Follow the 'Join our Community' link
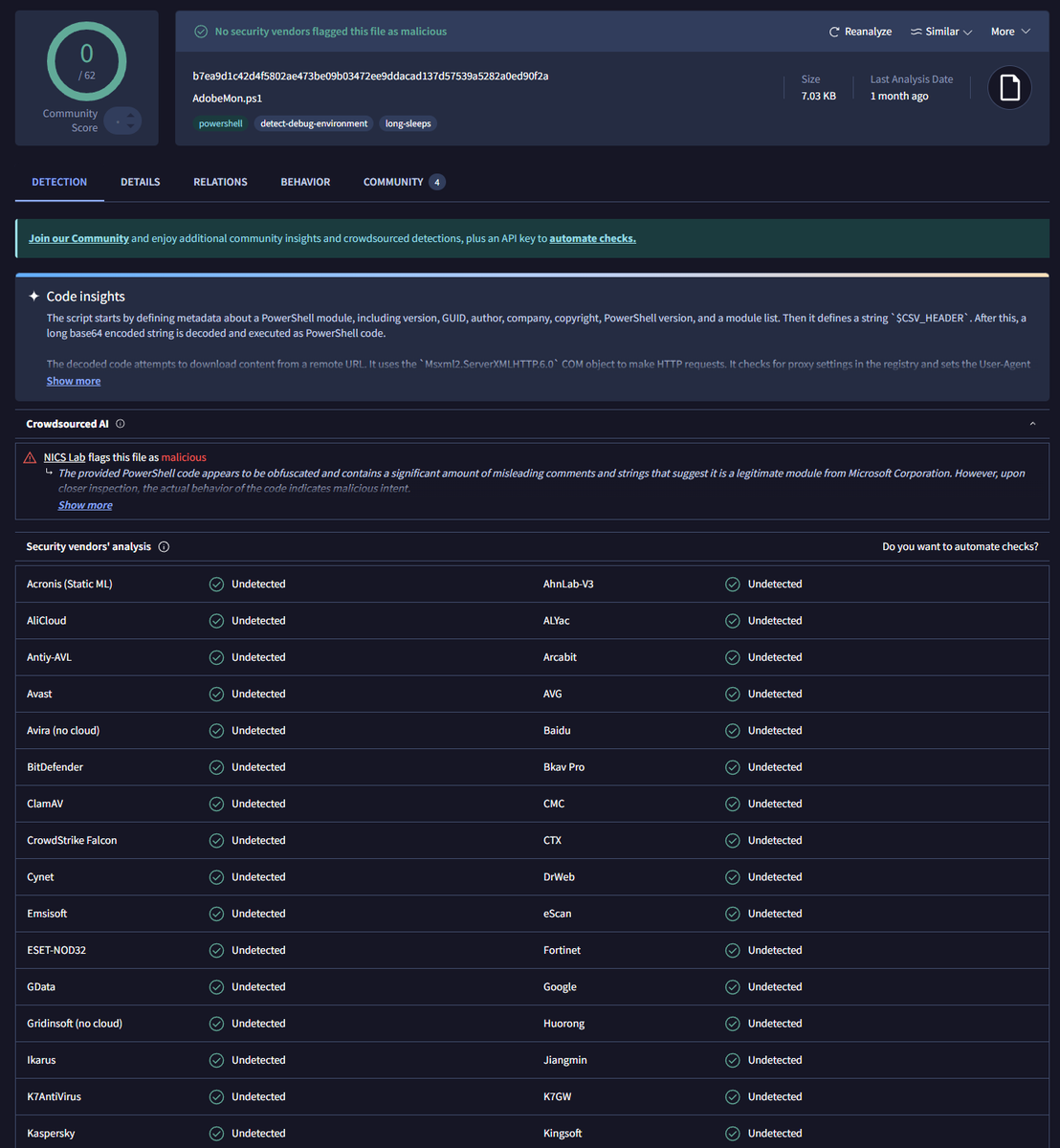Image resolution: width=1060 pixels, height=1148 pixels. [78, 238]
